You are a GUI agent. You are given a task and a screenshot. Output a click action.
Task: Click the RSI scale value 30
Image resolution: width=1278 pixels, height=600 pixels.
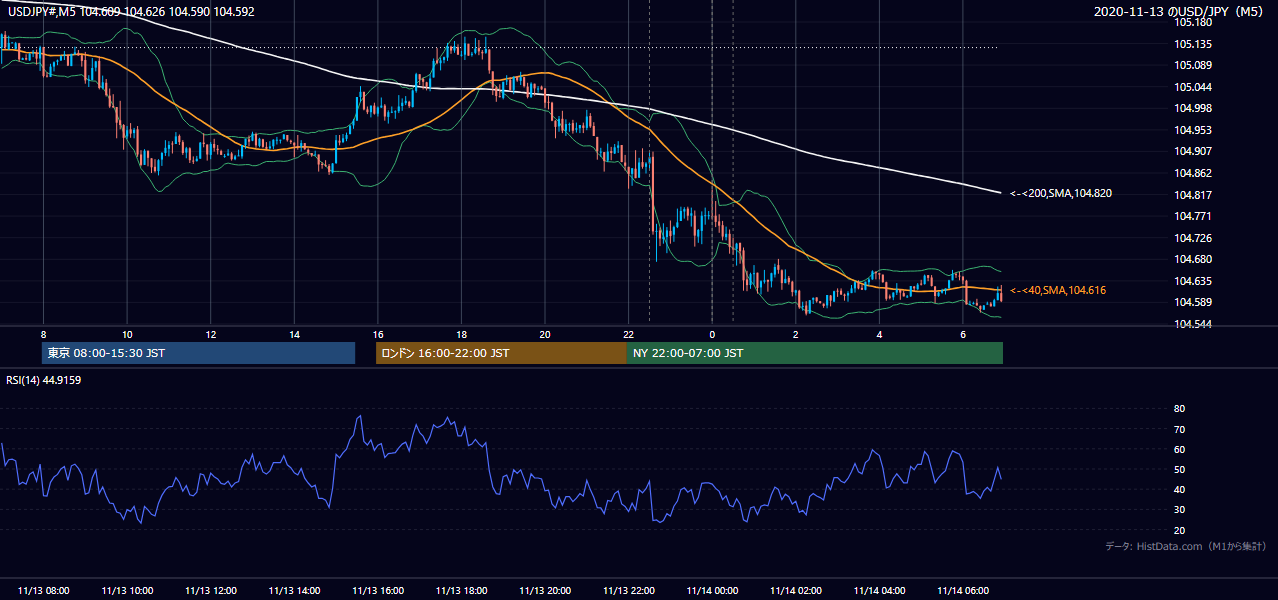[1180, 510]
